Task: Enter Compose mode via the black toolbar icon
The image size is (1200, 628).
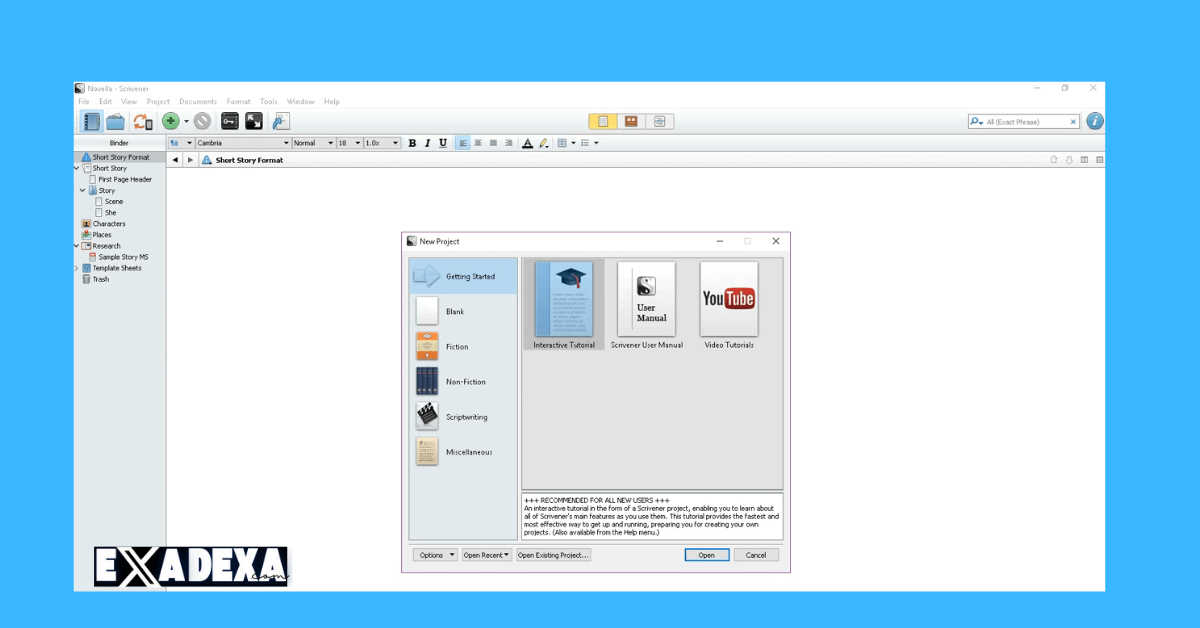Action: click(x=253, y=120)
